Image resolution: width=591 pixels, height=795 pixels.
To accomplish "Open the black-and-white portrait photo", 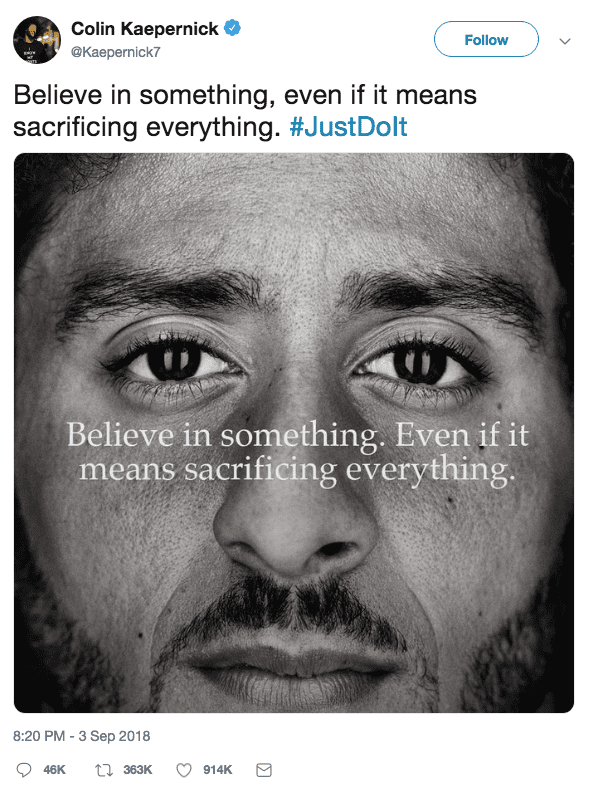I will [x=294, y=433].
